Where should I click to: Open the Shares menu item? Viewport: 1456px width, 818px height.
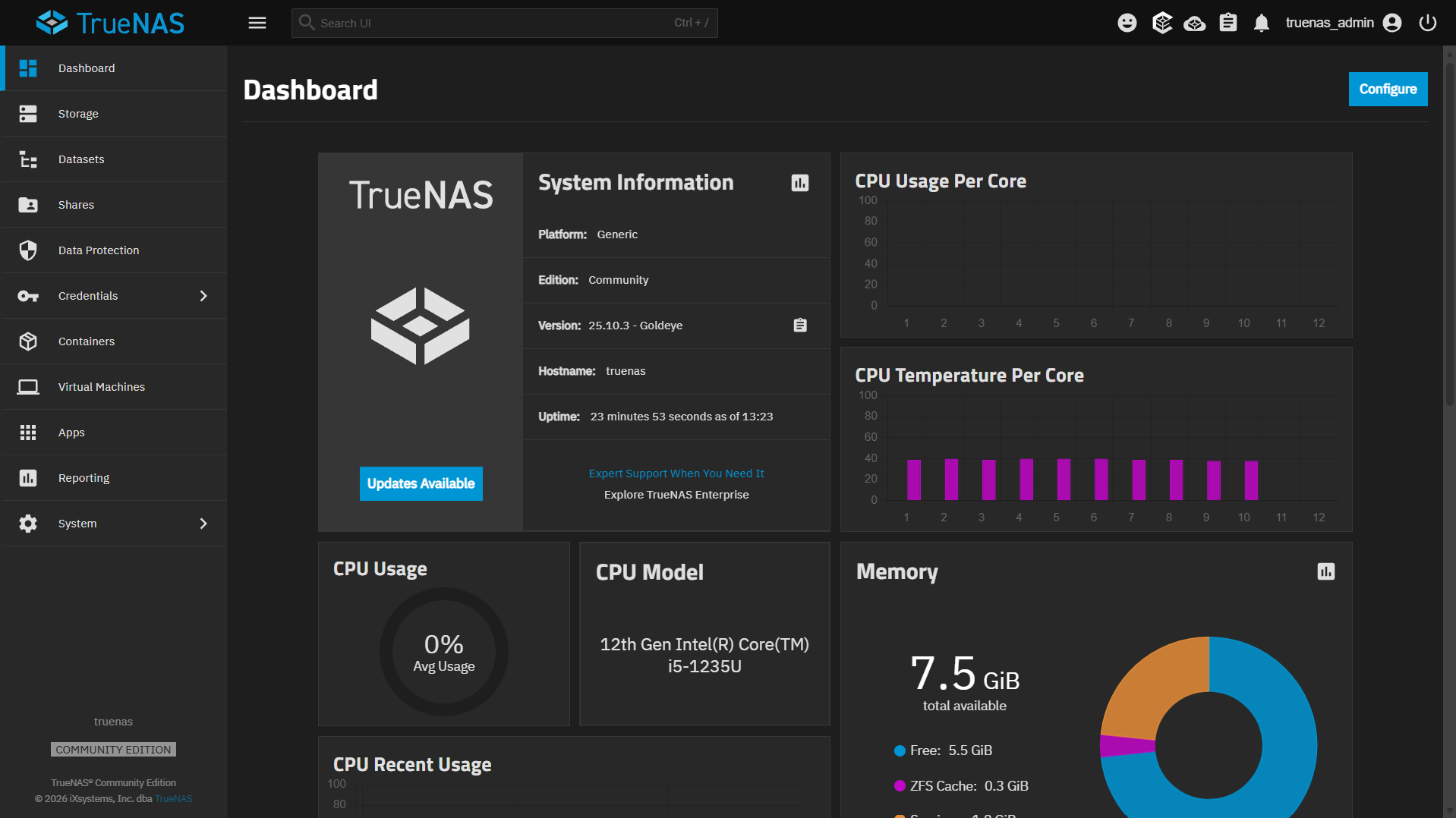point(114,205)
